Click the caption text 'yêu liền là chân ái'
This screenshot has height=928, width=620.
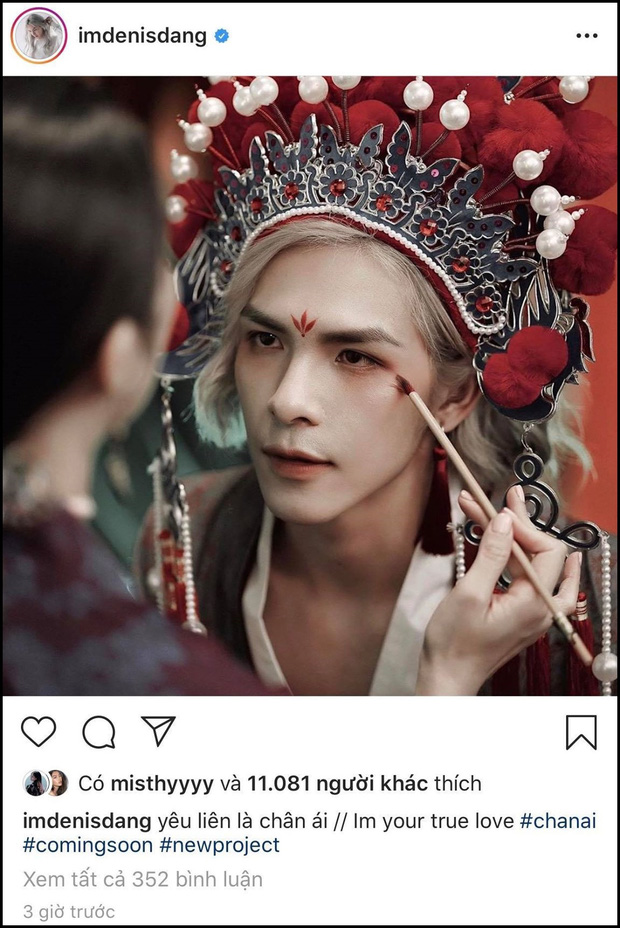pos(240,821)
